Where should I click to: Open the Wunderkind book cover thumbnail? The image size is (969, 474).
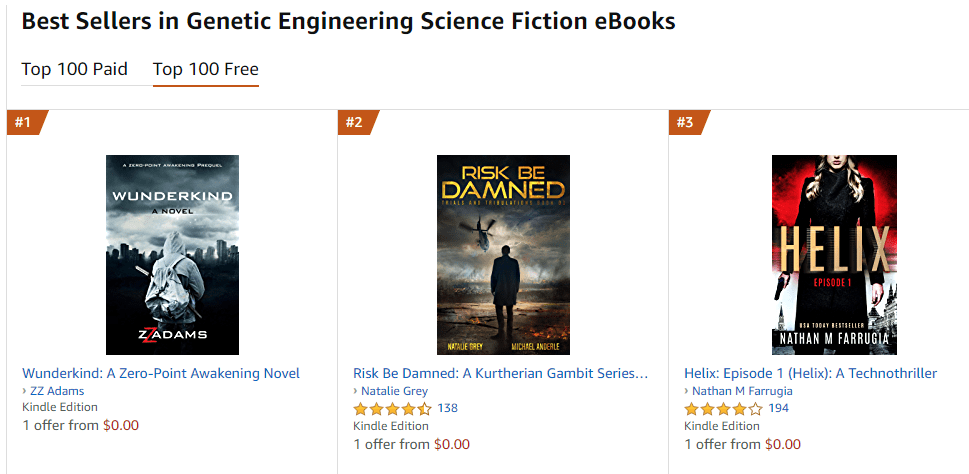click(x=172, y=255)
